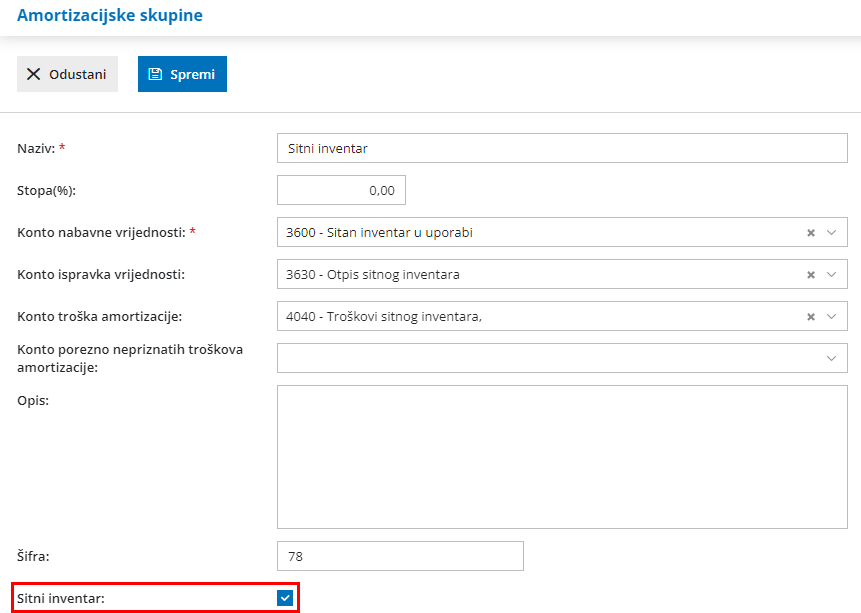Focus the Stopa(%) field showing 0,00

pos(340,189)
